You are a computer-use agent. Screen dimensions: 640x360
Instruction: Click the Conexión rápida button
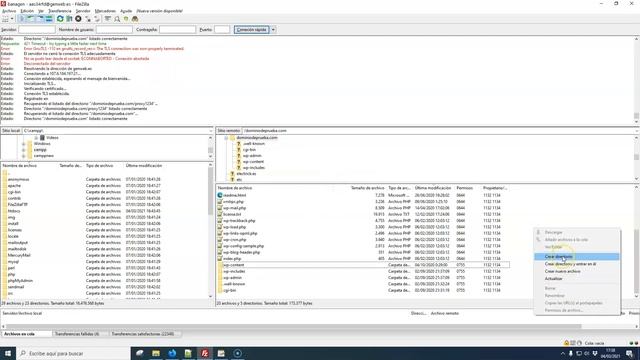pyautogui.click(x=251, y=30)
